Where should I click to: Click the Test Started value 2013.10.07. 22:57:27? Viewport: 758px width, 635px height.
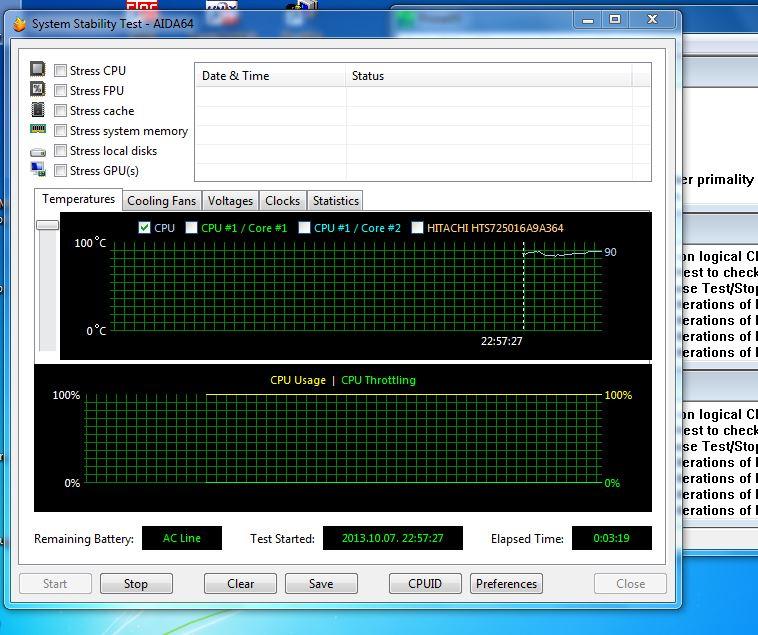point(393,538)
